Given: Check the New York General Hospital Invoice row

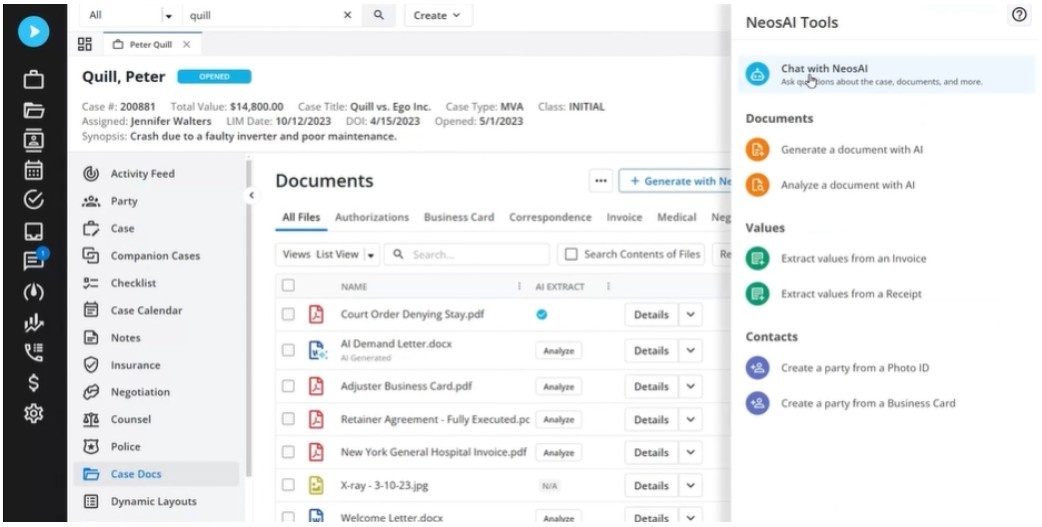Looking at the screenshot, I should pyautogui.click(x=288, y=452).
